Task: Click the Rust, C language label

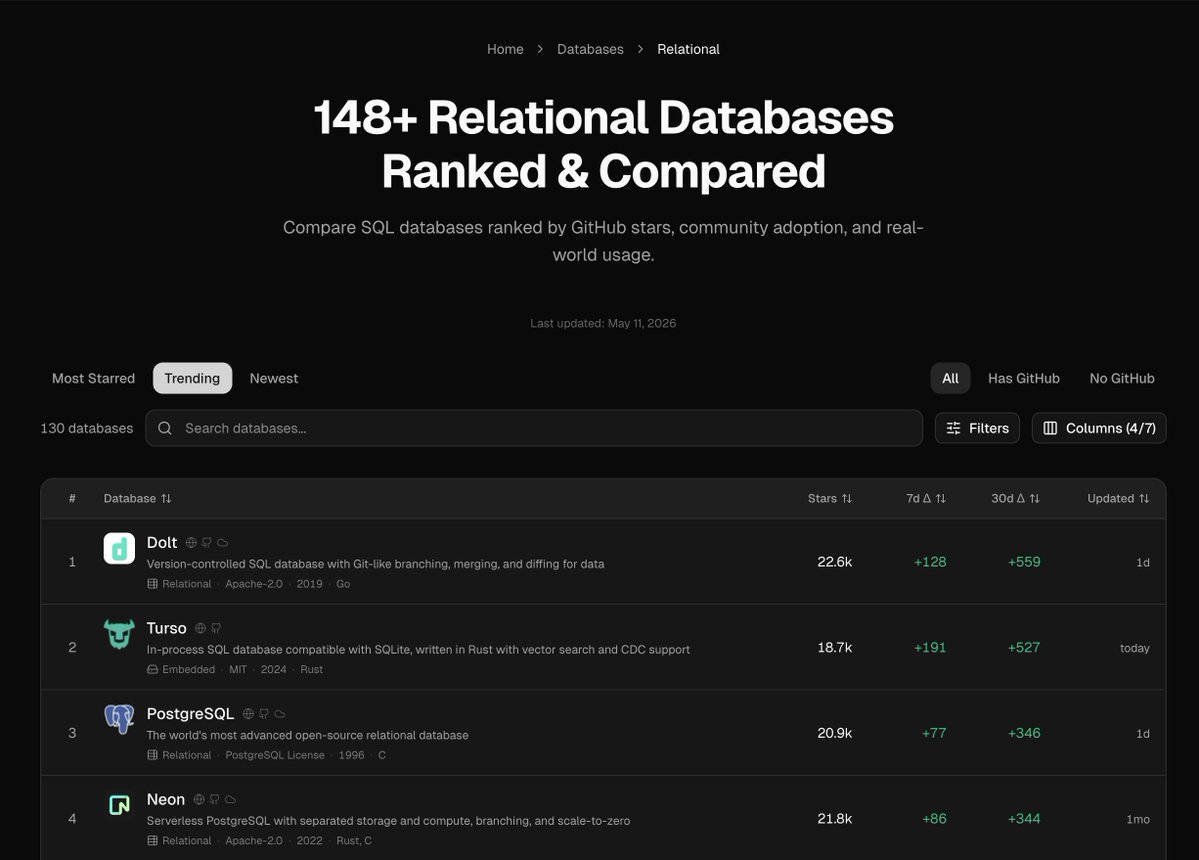Action: (354, 841)
